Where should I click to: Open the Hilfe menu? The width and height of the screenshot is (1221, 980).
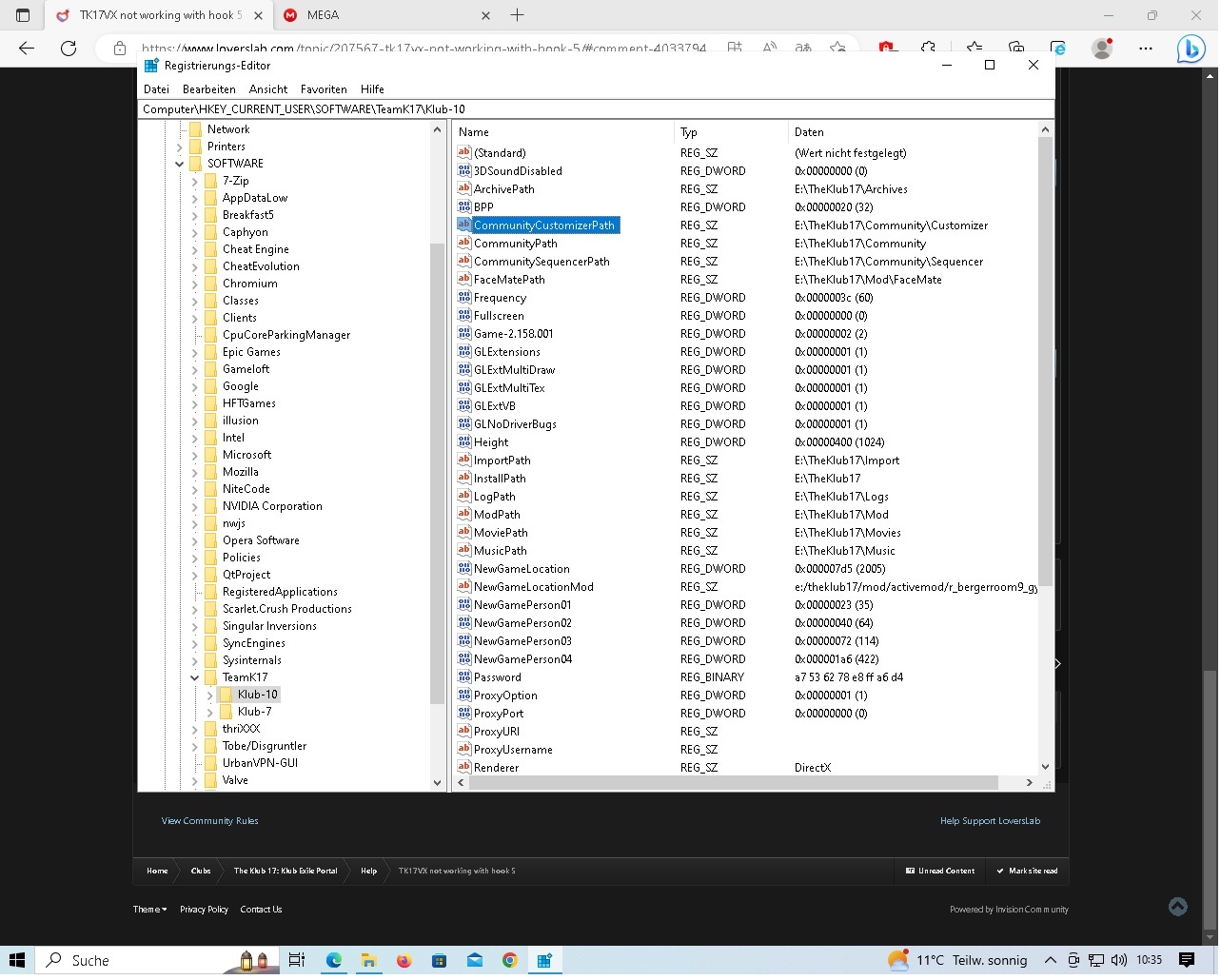[x=372, y=89]
